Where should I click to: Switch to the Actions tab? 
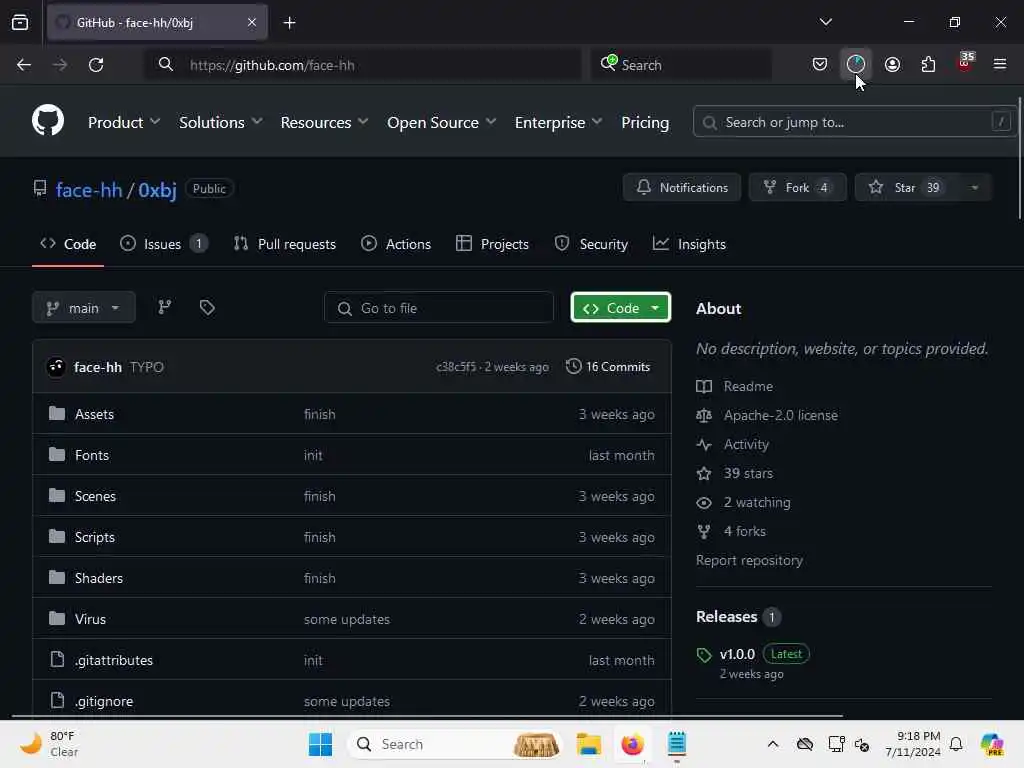pos(396,244)
